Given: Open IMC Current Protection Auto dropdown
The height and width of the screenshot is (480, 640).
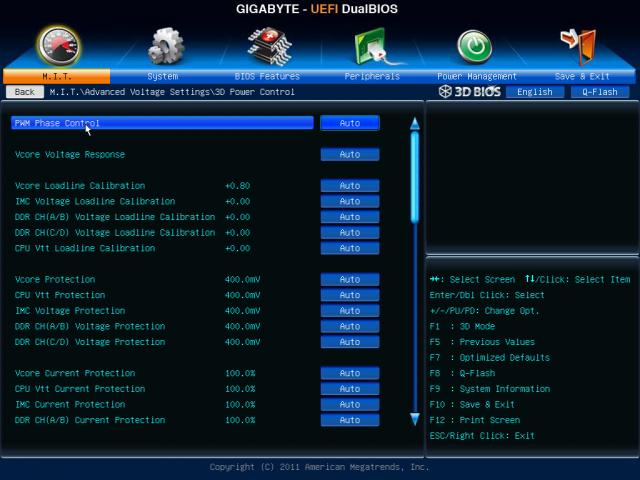Looking at the screenshot, I should pyautogui.click(x=350, y=404).
